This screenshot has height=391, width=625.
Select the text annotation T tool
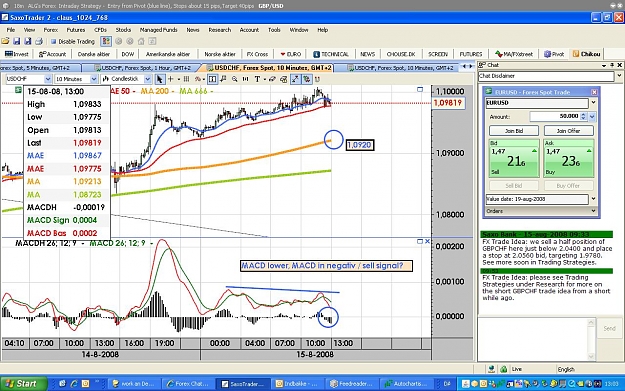click(x=257, y=79)
